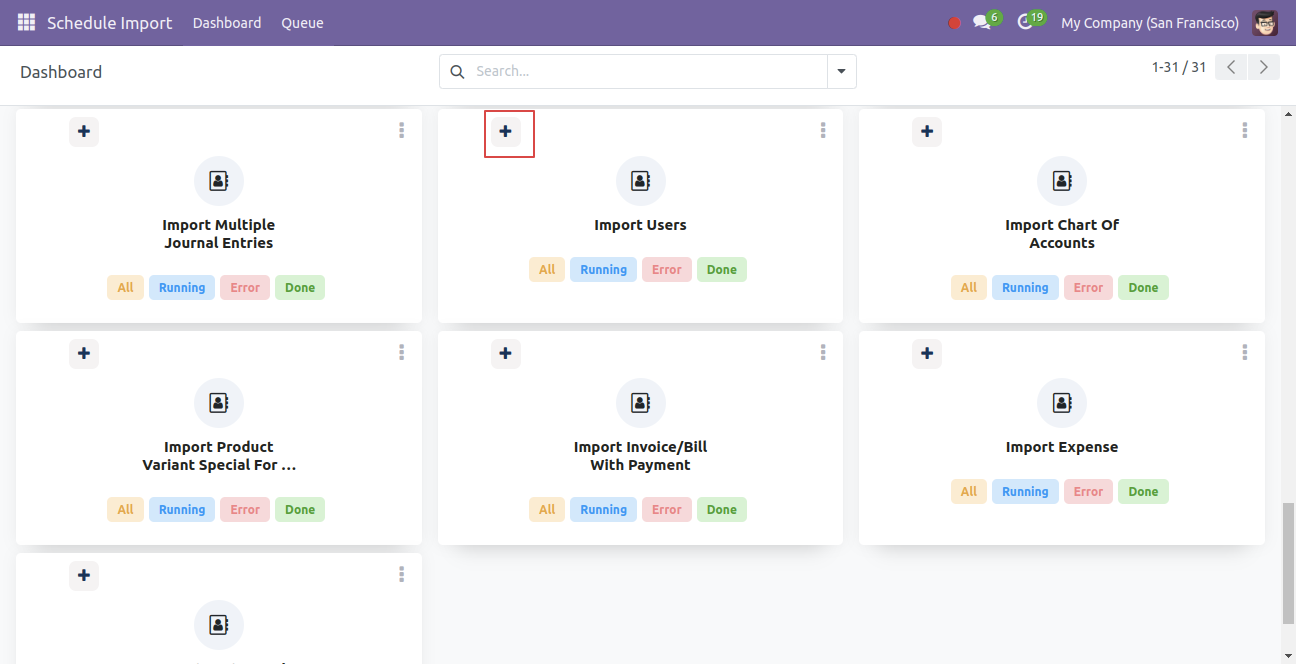
Task: Show Running for Import Users
Action: [604, 270]
